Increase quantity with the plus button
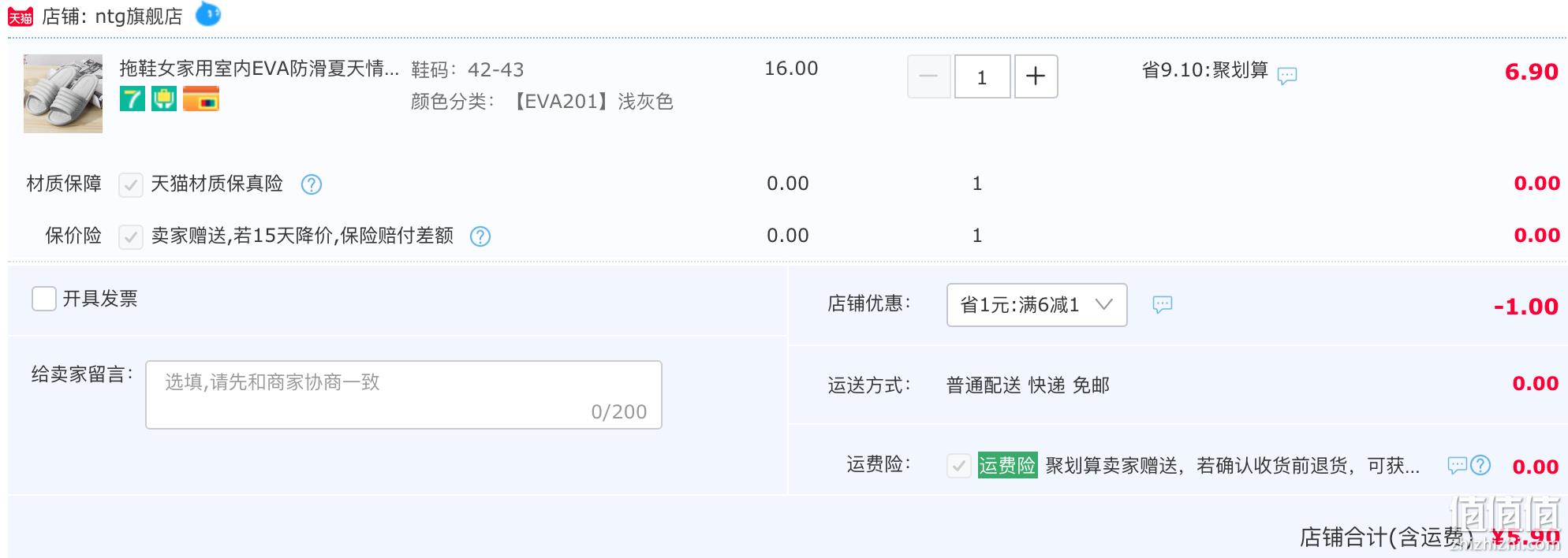Image resolution: width=1568 pixels, height=558 pixels. point(1036,76)
